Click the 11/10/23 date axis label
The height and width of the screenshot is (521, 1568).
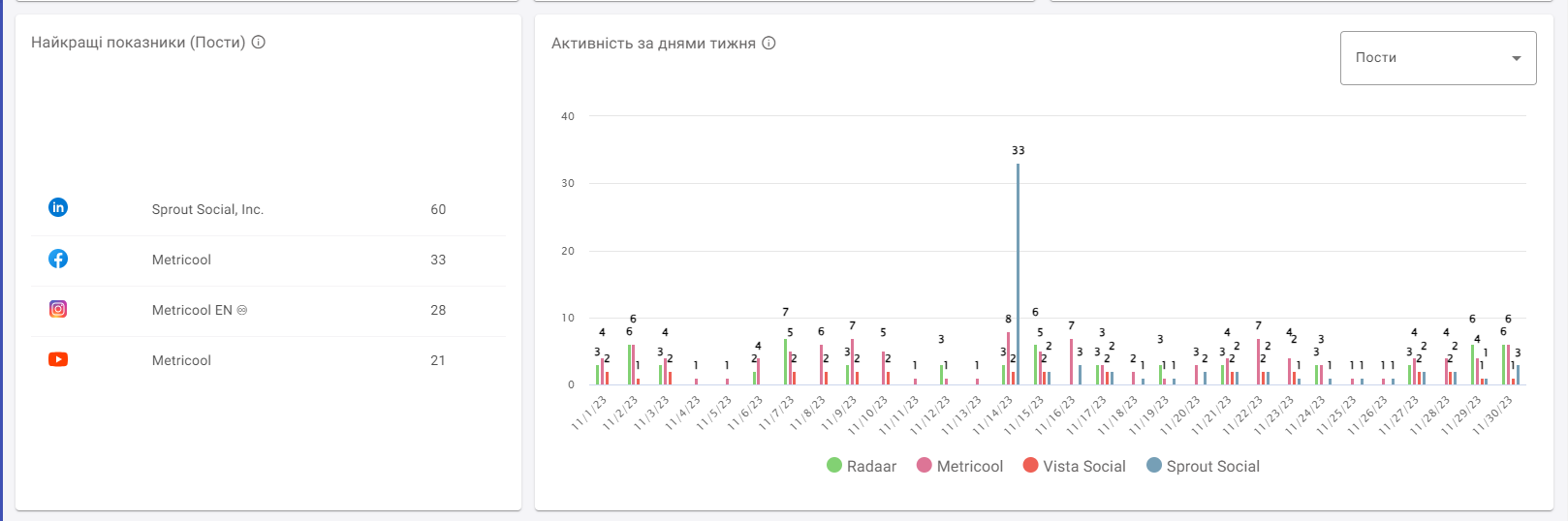click(868, 415)
